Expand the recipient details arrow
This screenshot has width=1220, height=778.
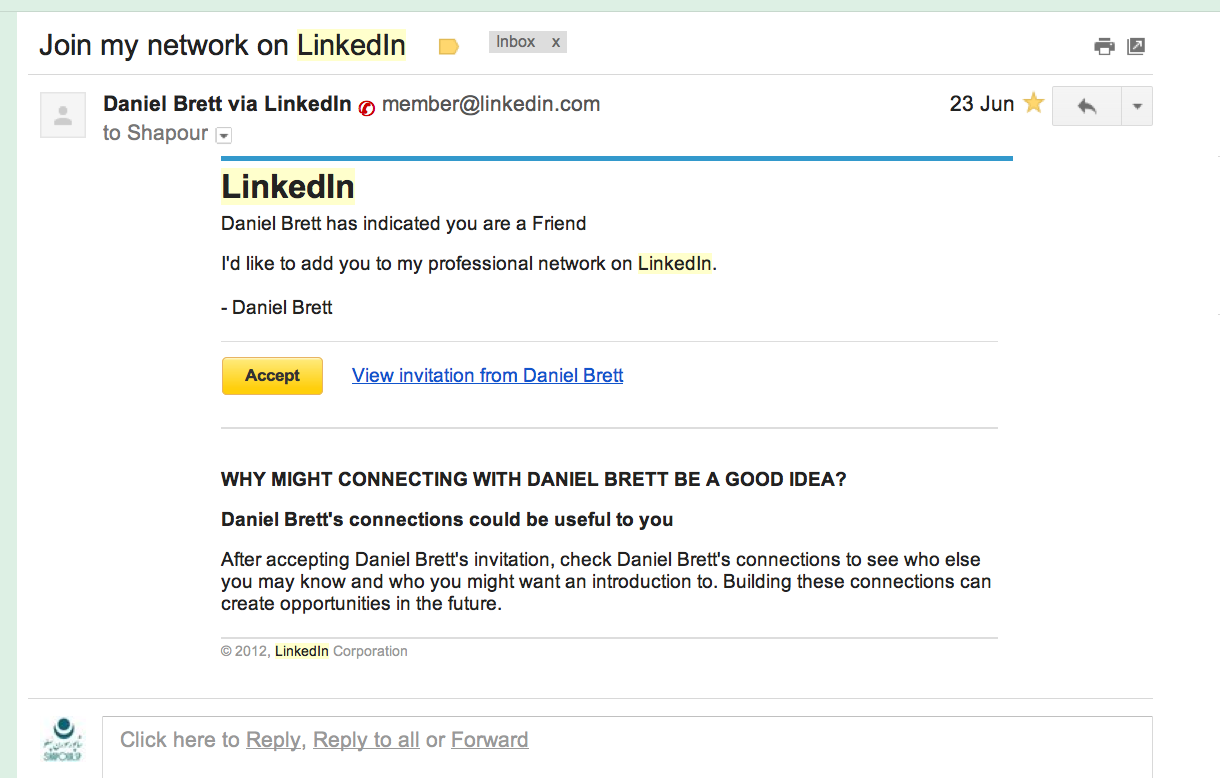pos(224,135)
